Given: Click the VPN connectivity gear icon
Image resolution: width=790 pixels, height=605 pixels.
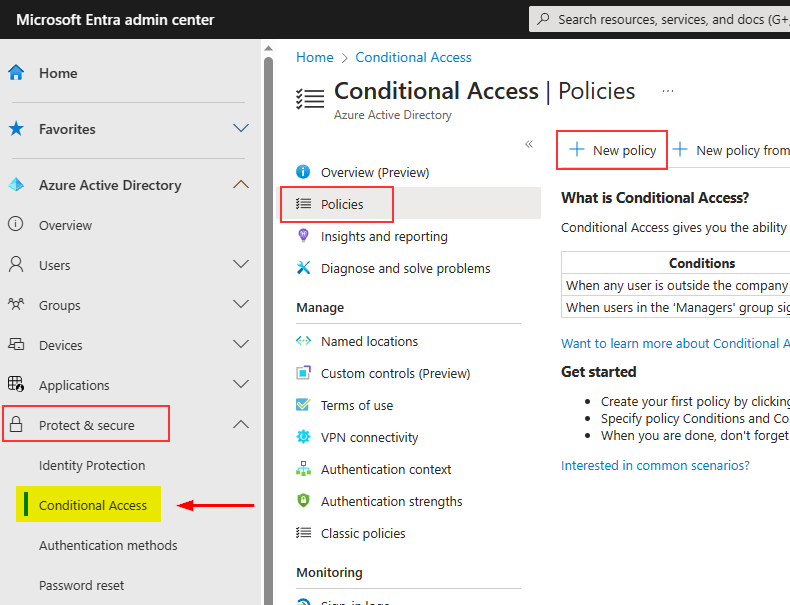Looking at the screenshot, I should [304, 437].
